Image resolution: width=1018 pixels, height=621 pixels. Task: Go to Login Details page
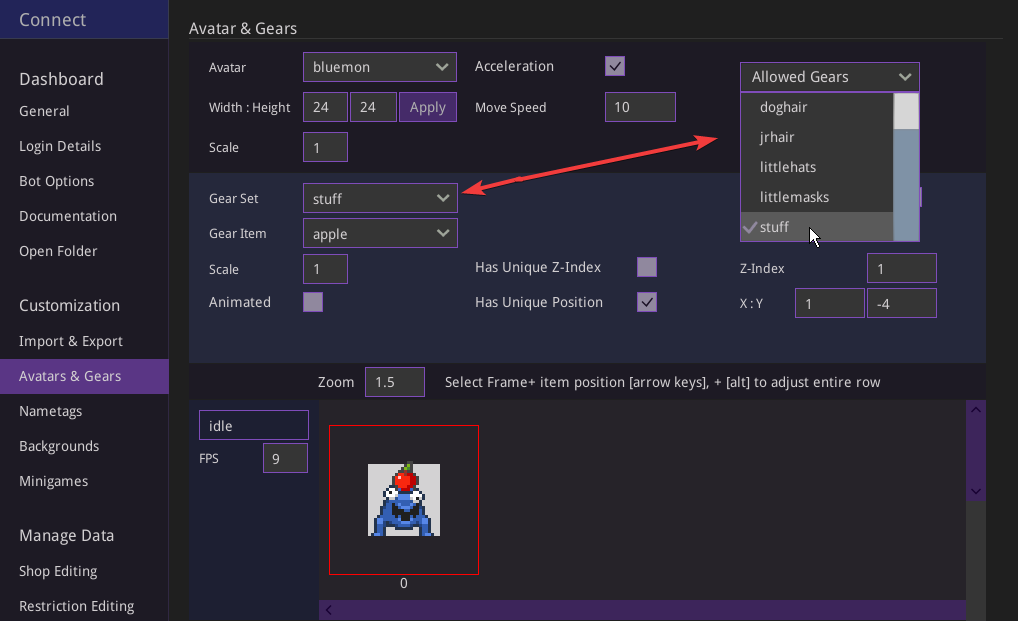coord(60,146)
